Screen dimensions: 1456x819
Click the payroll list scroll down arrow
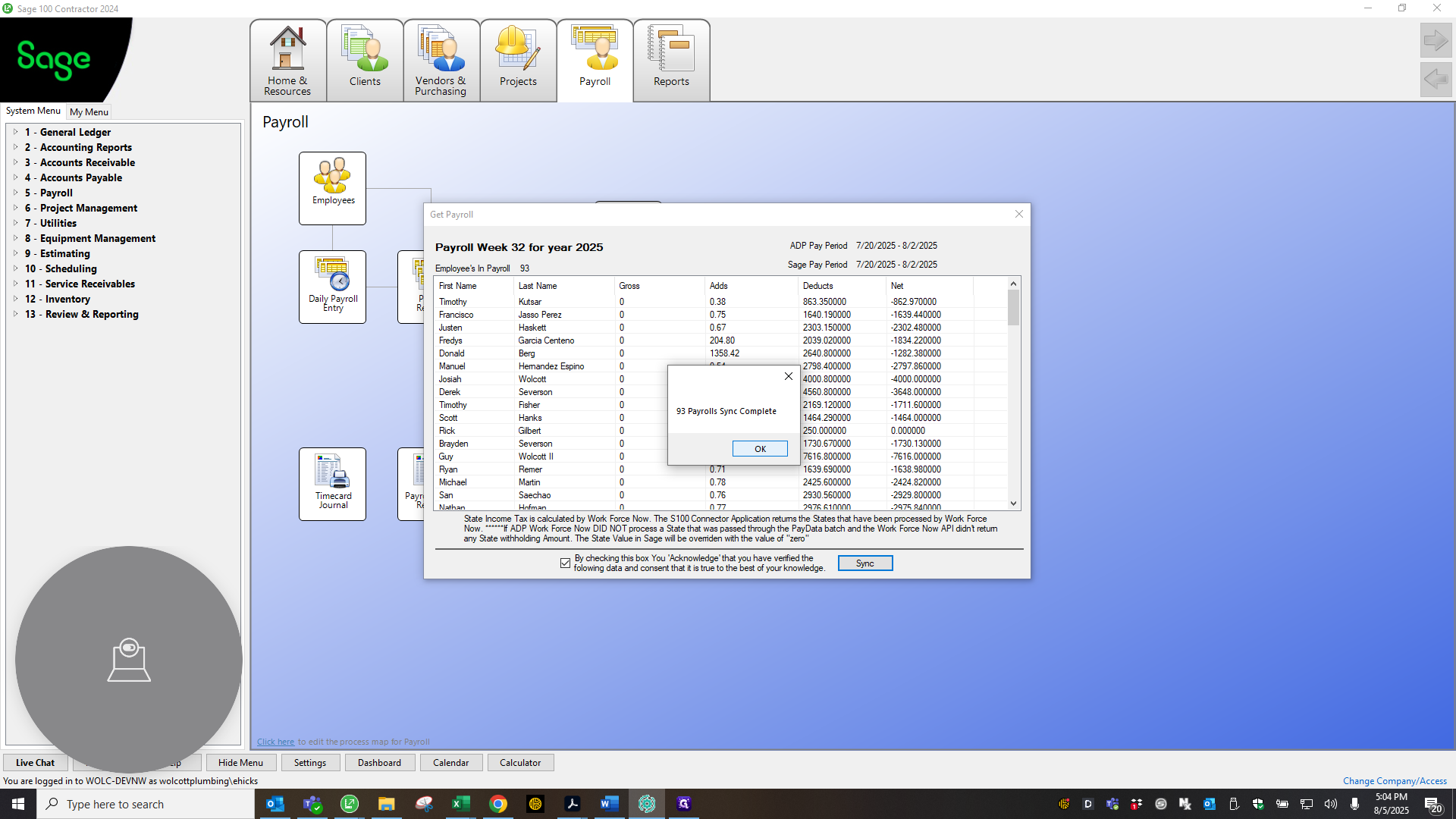[x=1013, y=504]
